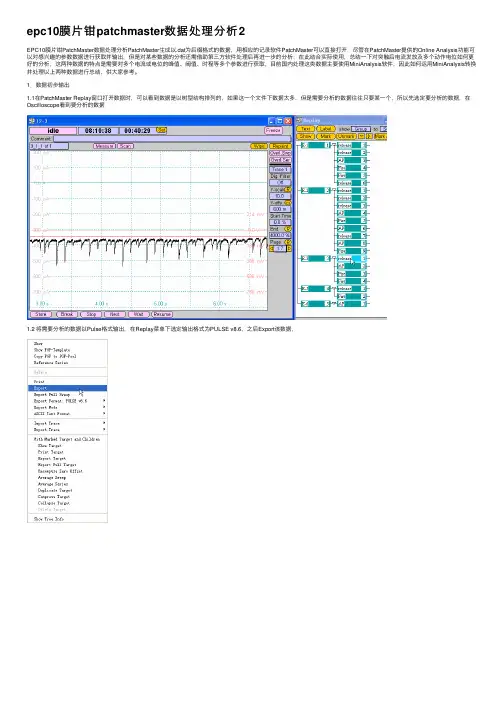Click Show button in Replay window

point(306,136)
